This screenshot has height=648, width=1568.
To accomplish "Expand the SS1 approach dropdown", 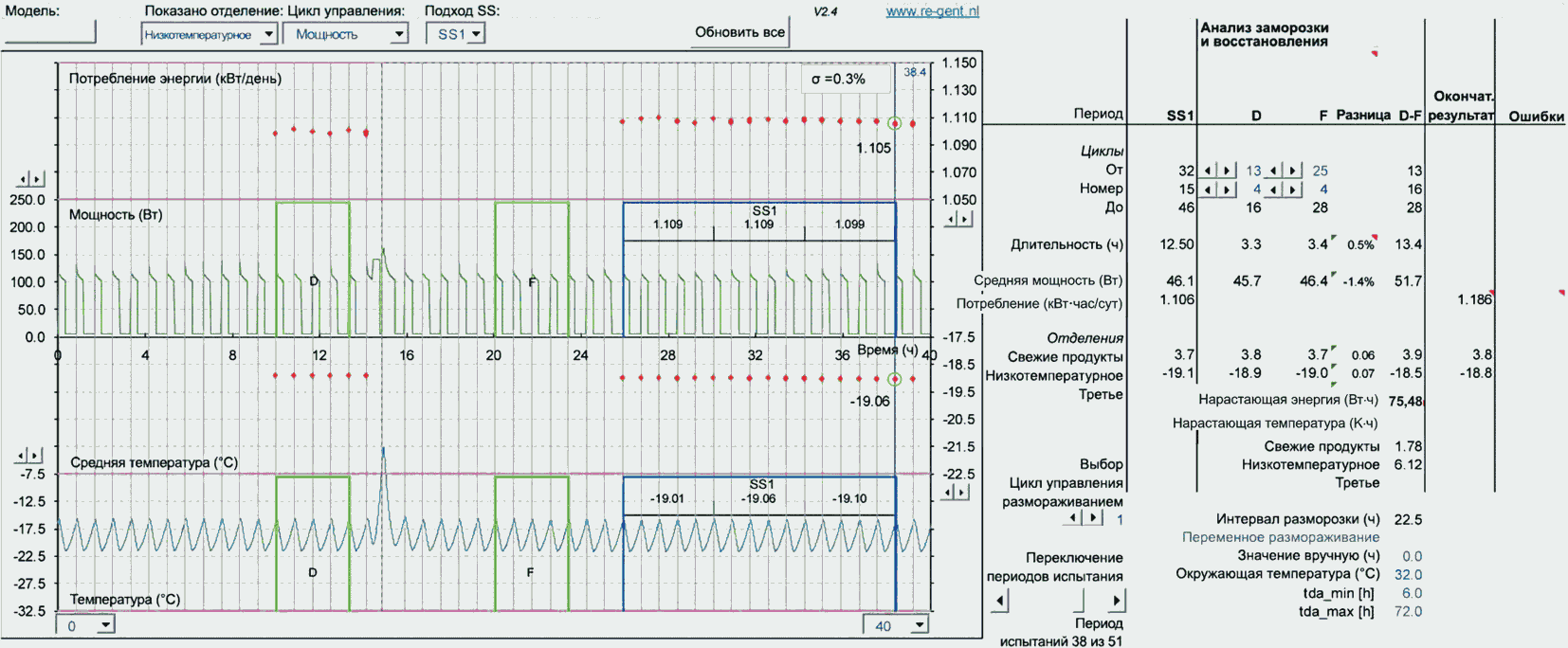I will coord(476,34).
